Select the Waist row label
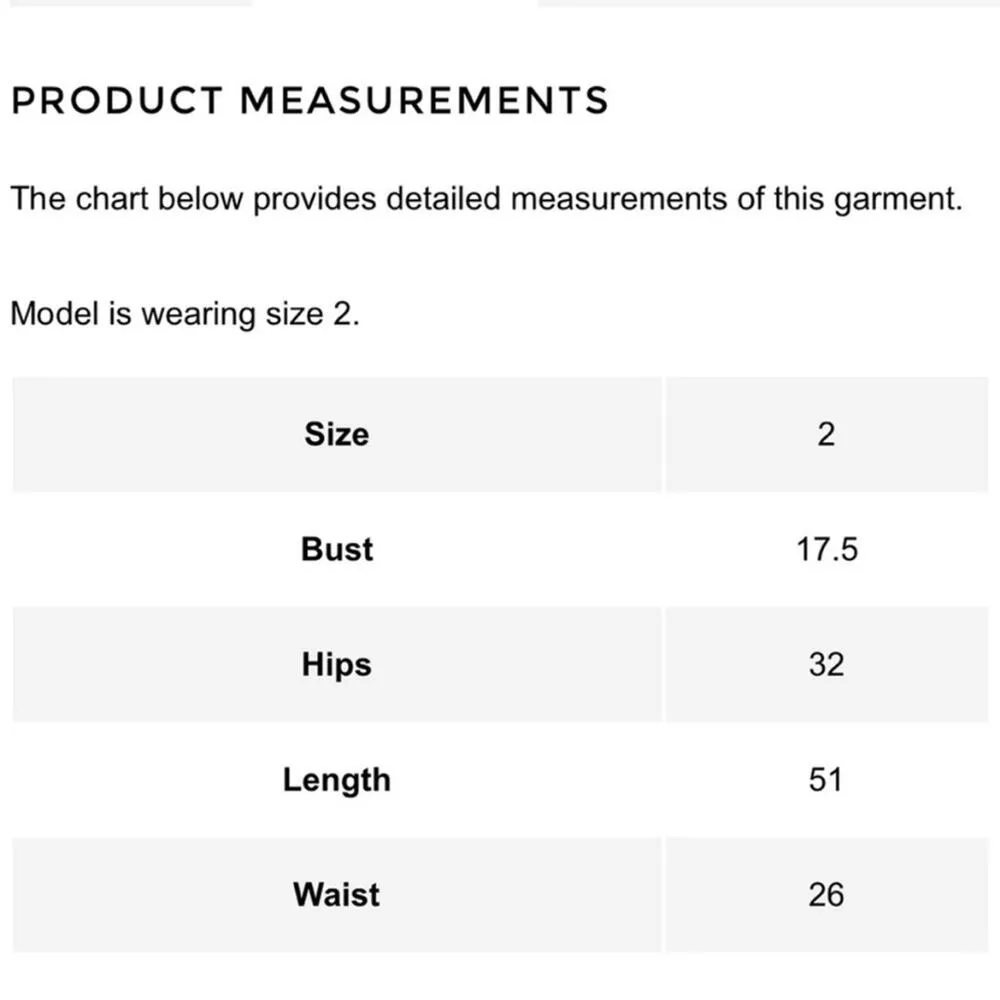 click(336, 893)
